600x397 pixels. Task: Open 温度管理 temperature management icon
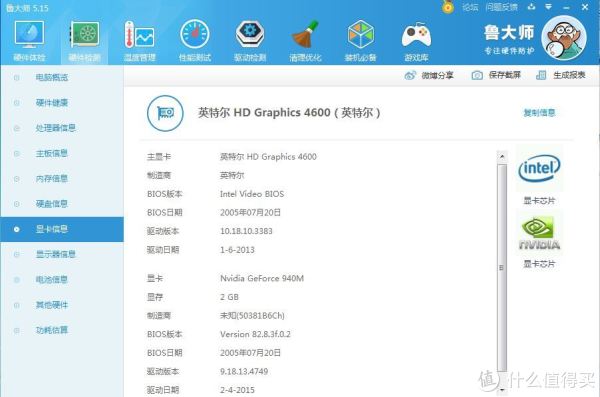click(140, 40)
